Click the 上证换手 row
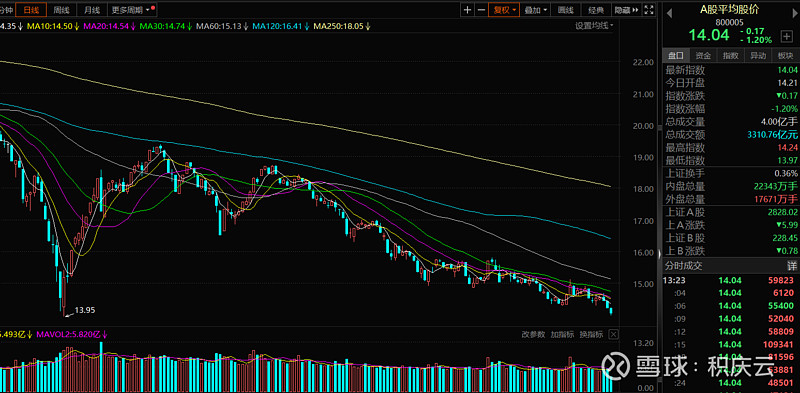This screenshot has height=393, width=800. coord(731,174)
